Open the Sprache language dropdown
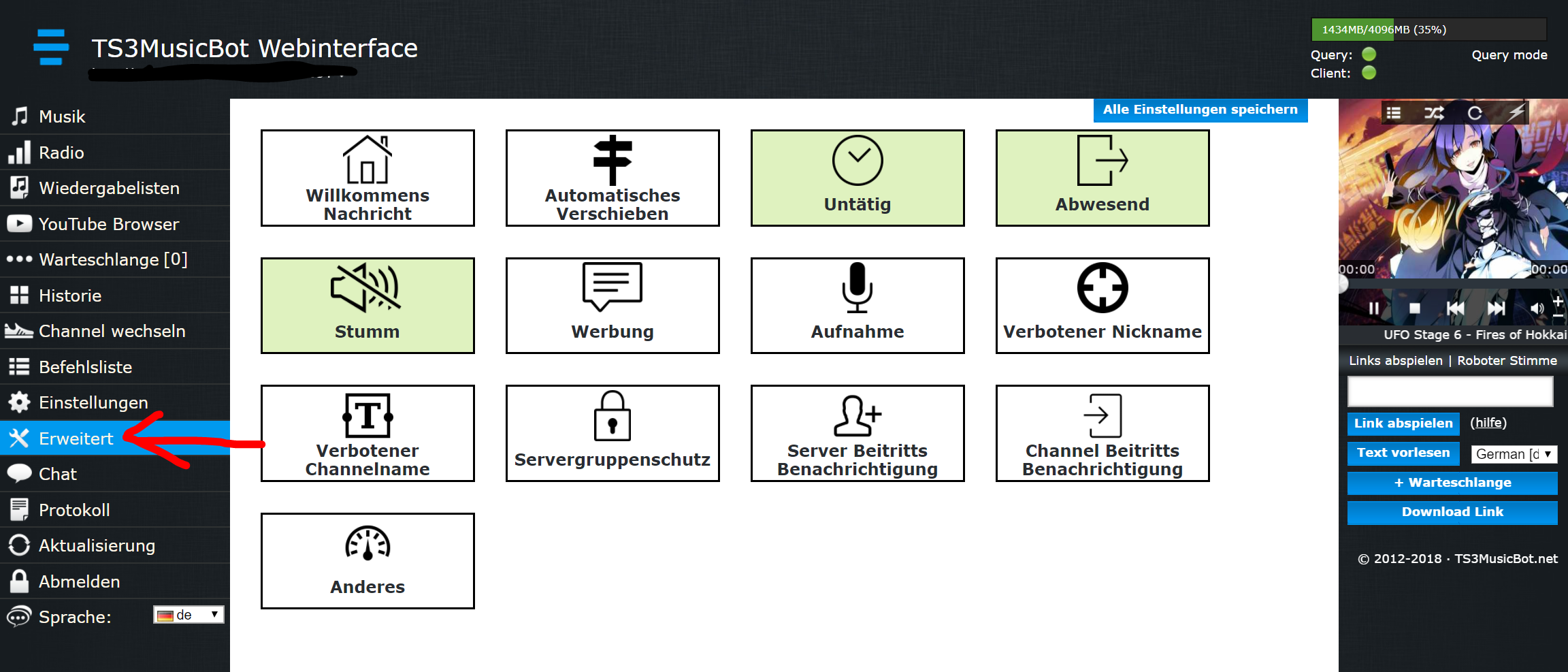 click(x=189, y=615)
